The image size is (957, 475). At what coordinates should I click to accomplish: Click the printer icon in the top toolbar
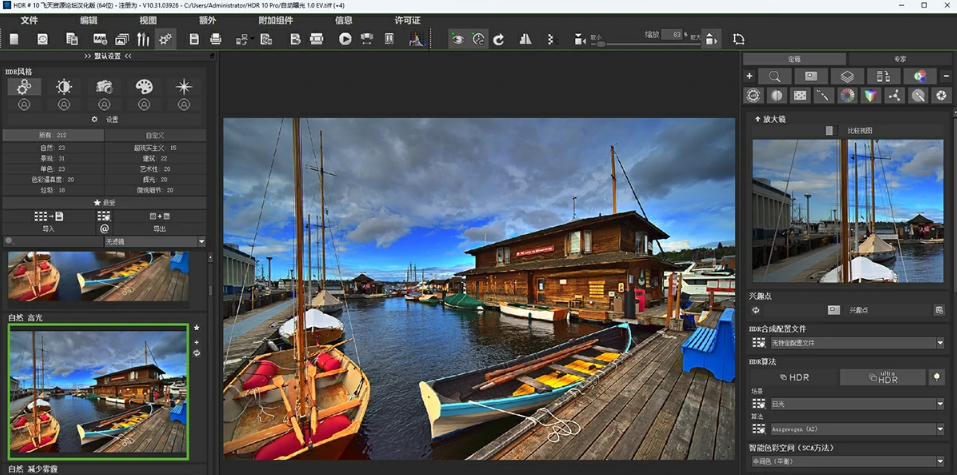[215, 39]
